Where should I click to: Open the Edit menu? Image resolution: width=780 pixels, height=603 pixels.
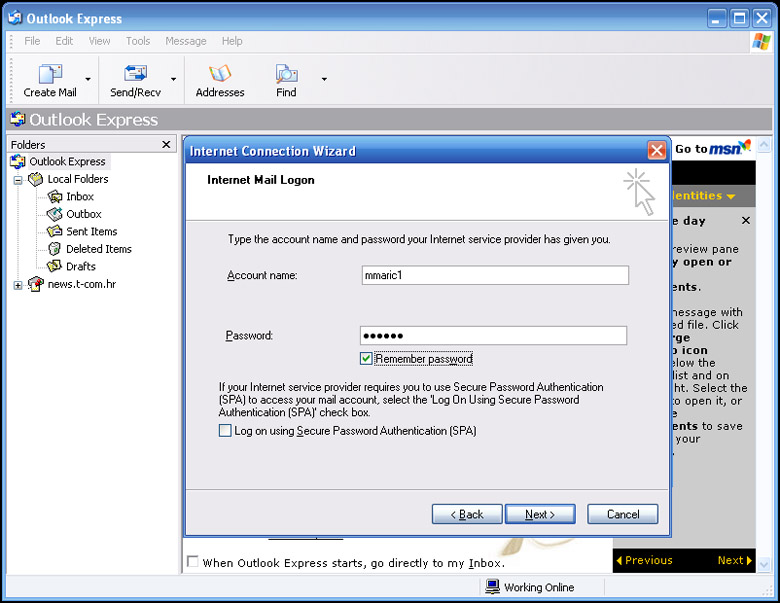point(64,41)
